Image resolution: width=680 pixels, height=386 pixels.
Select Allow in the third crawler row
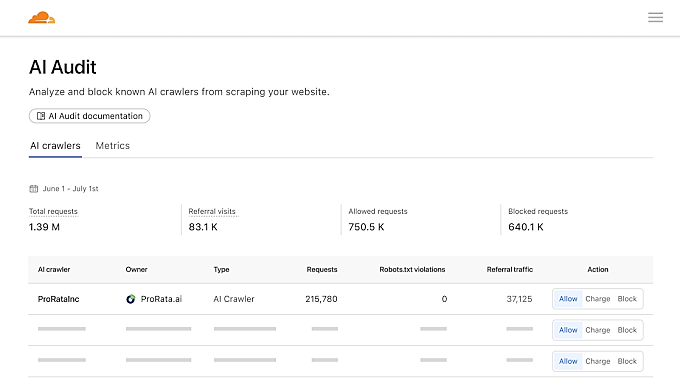[x=568, y=361]
